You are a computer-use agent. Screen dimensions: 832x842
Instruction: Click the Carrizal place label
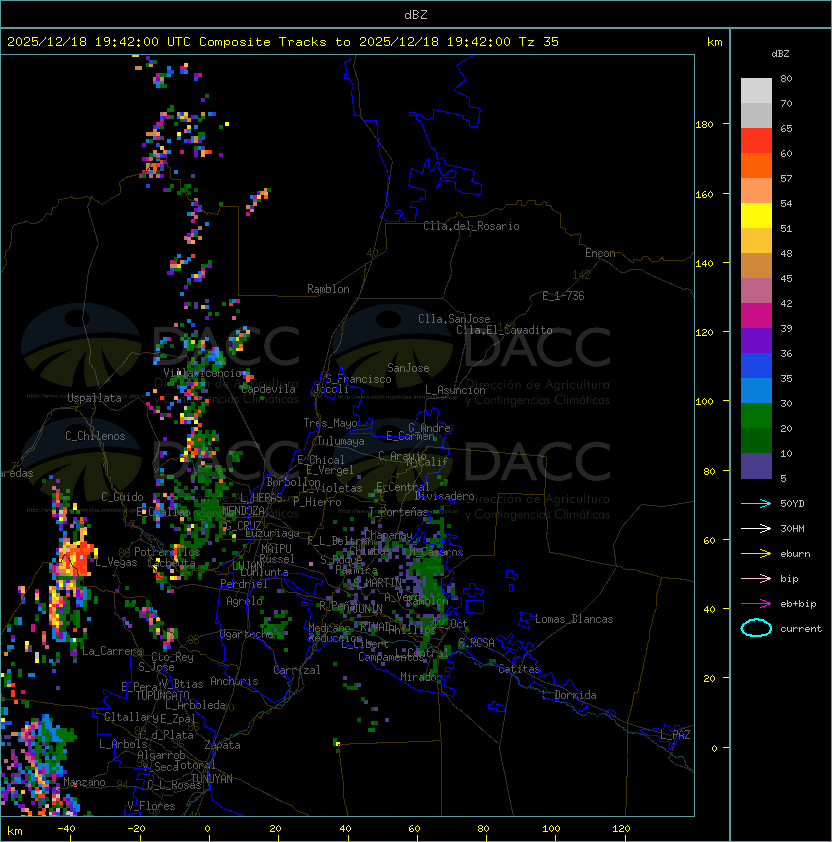(x=296, y=670)
